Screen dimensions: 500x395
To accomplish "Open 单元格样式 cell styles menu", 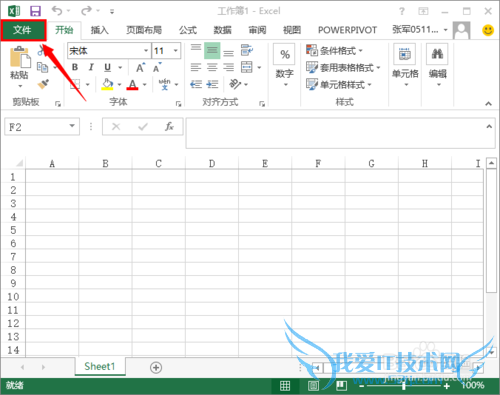I will point(338,84).
